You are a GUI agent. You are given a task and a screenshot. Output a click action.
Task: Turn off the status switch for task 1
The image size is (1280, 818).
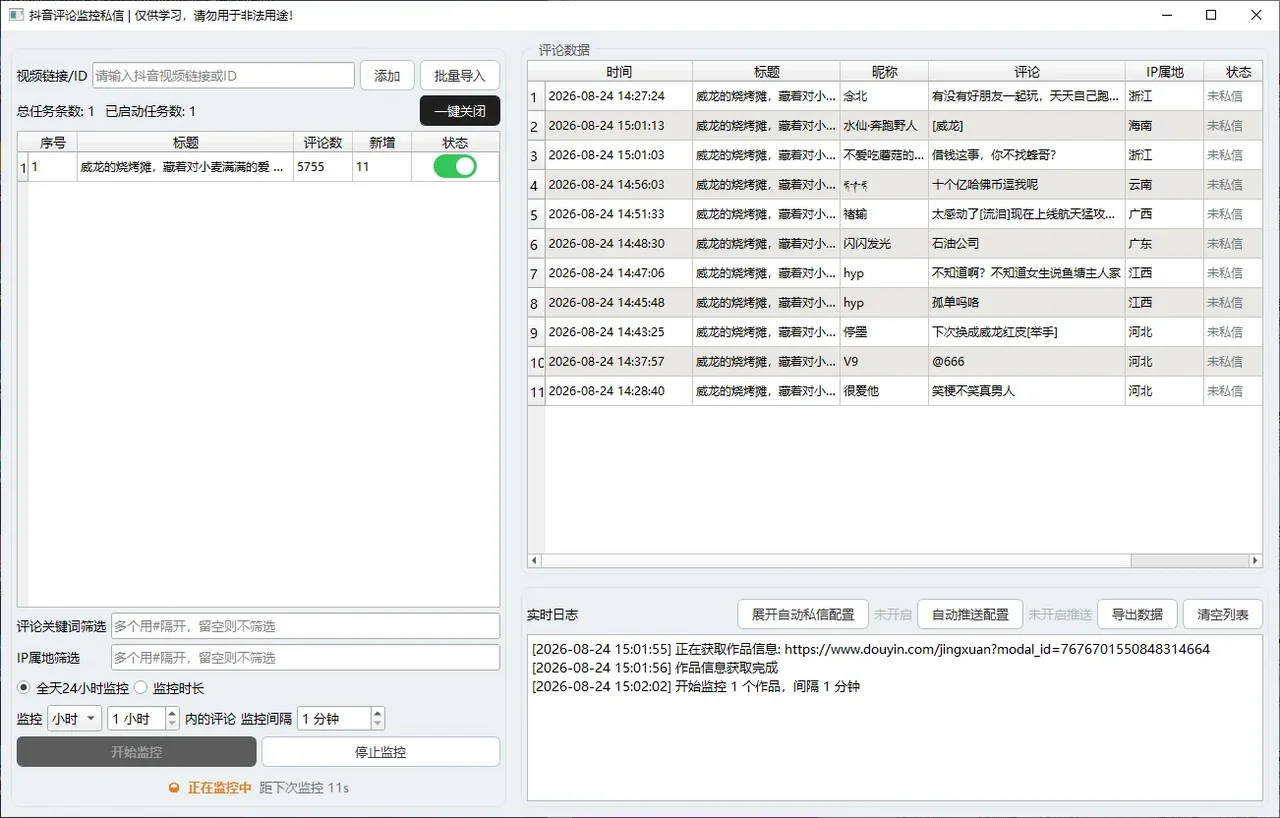point(455,167)
